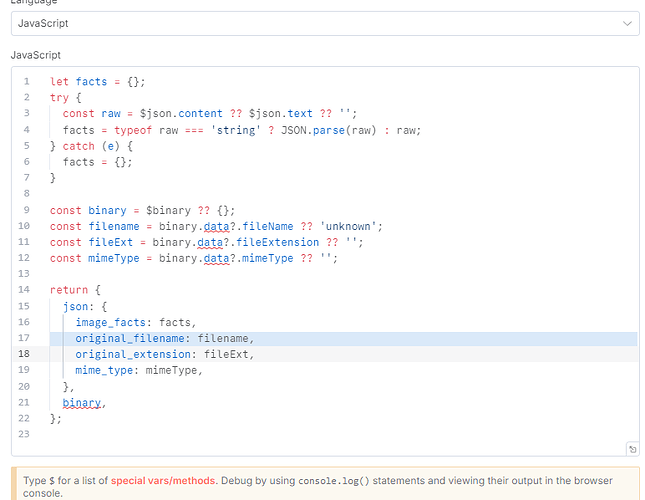
Task: Click the Language dropdown chevron arrow
Action: (x=627, y=23)
